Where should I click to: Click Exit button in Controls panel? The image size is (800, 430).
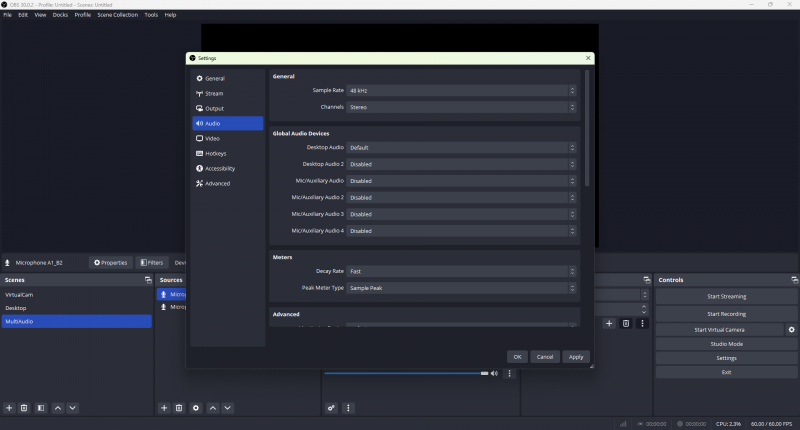click(x=727, y=372)
